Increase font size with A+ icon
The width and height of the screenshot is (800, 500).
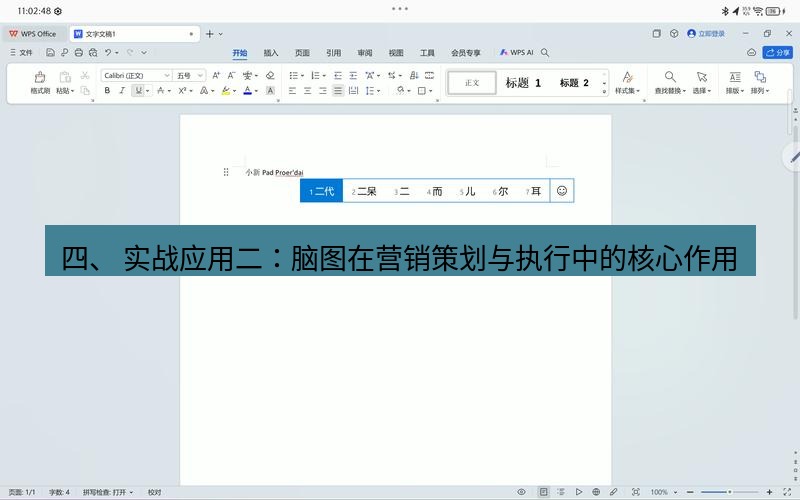pyautogui.click(x=216, y=76)
